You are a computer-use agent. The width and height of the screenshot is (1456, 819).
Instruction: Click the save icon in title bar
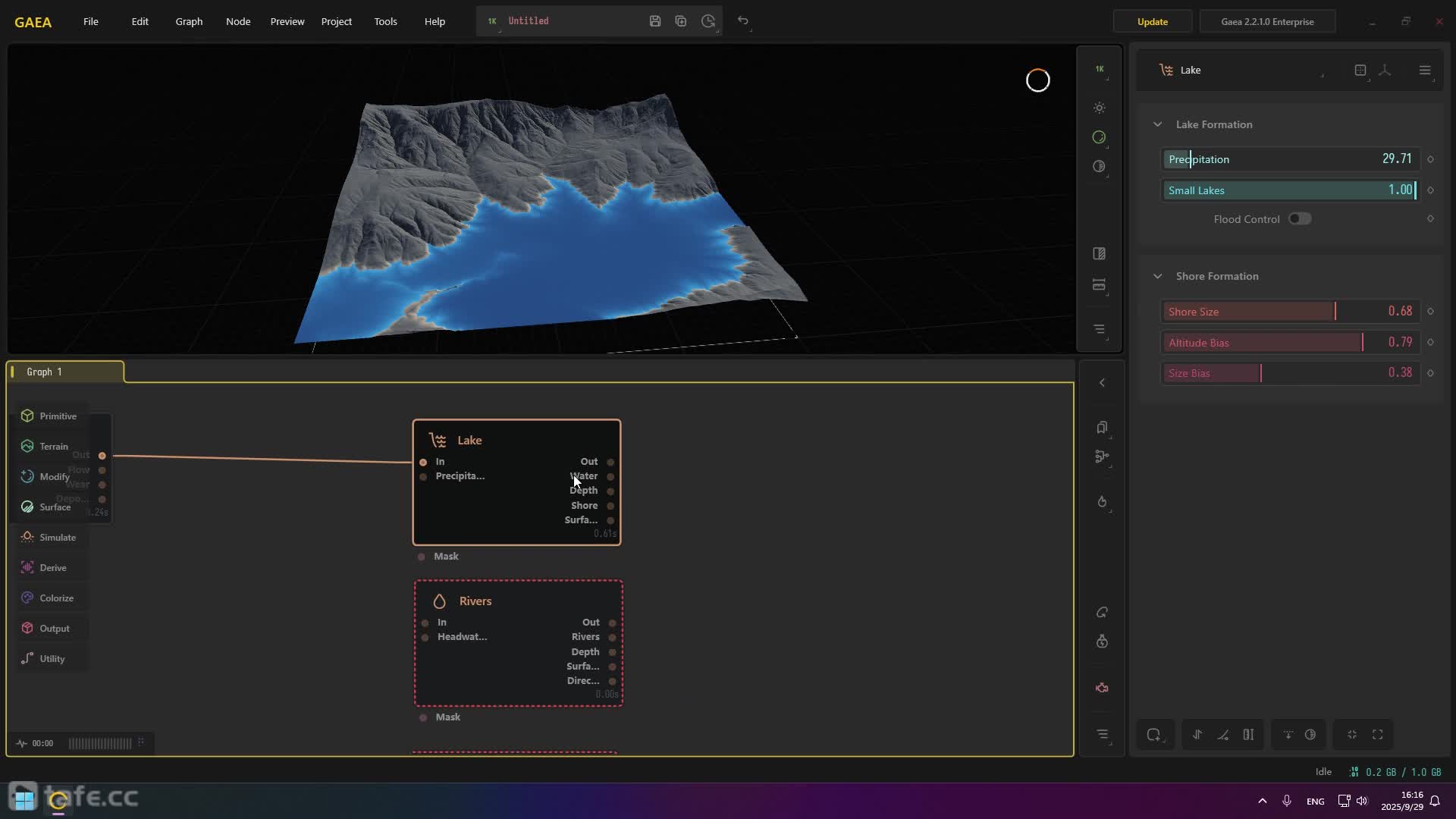[655, 21]
